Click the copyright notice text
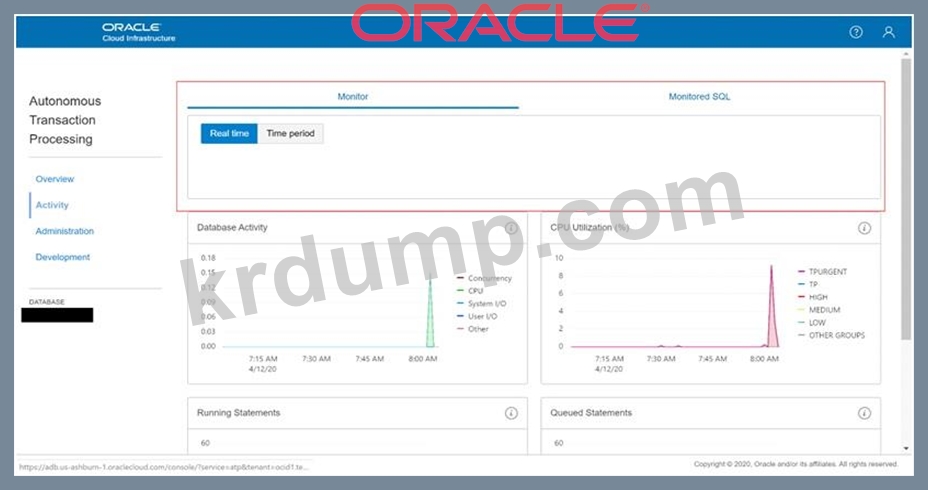Image resolution: width=928 pixels, height=490 pixels. click(795, 464)
